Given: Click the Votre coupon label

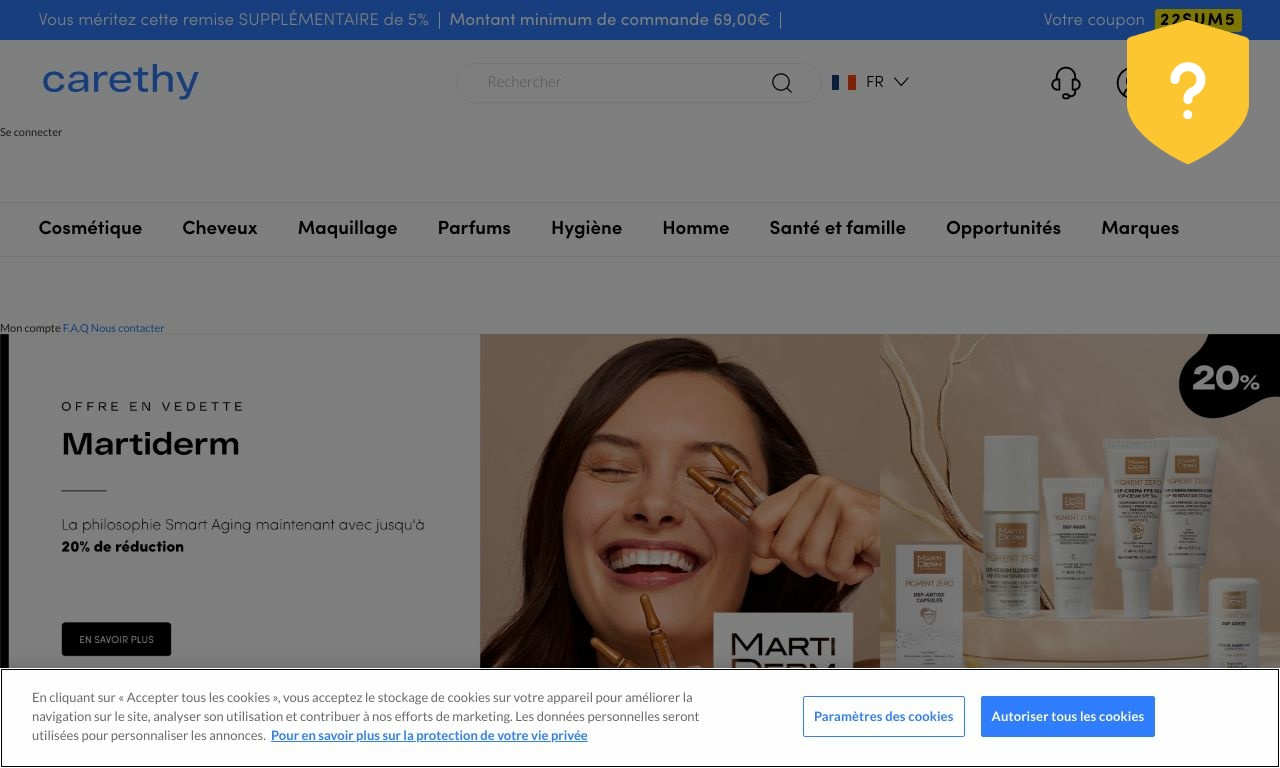Looking at the screenshot, I should 1093,20.
